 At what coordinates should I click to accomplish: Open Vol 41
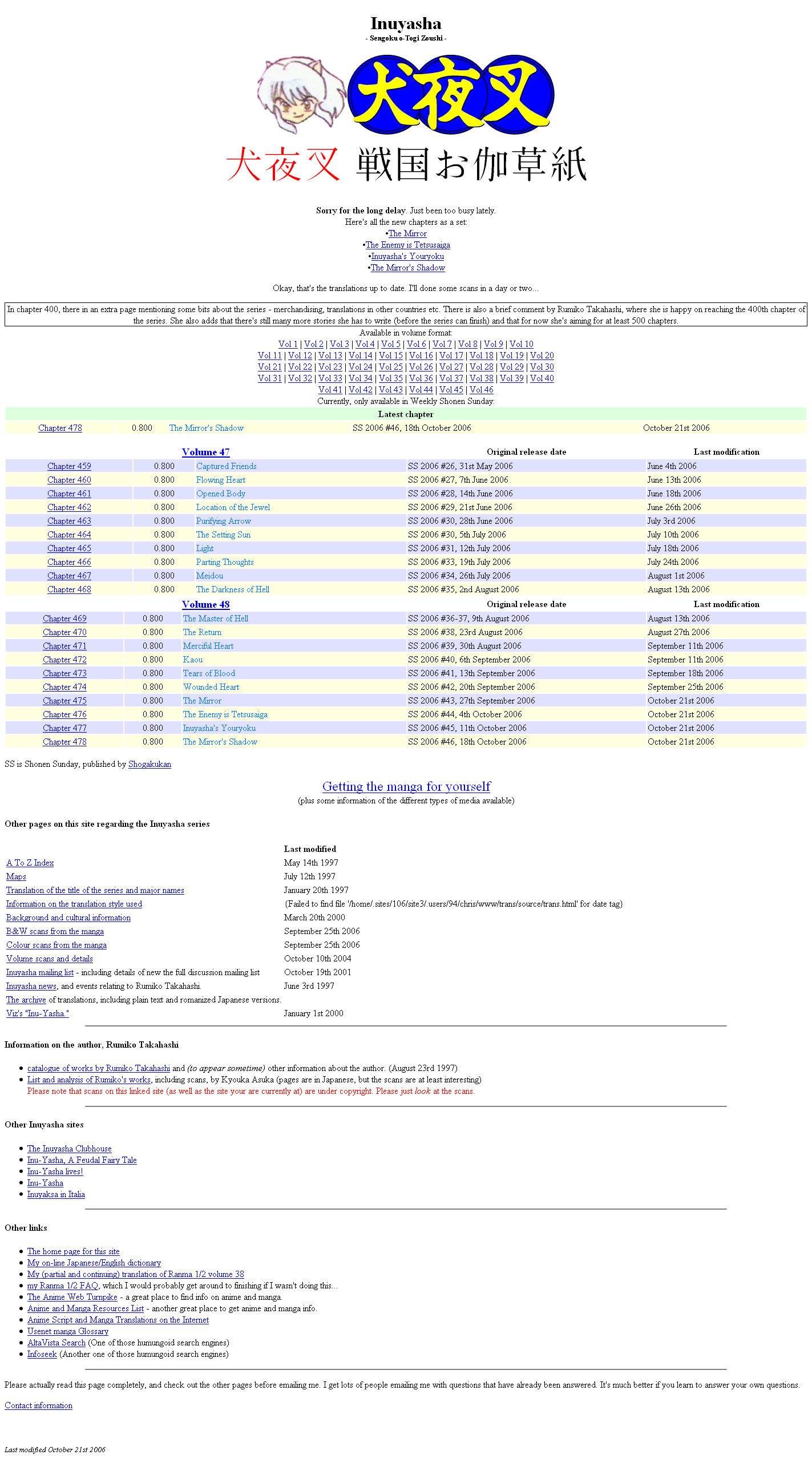point(330,390)
